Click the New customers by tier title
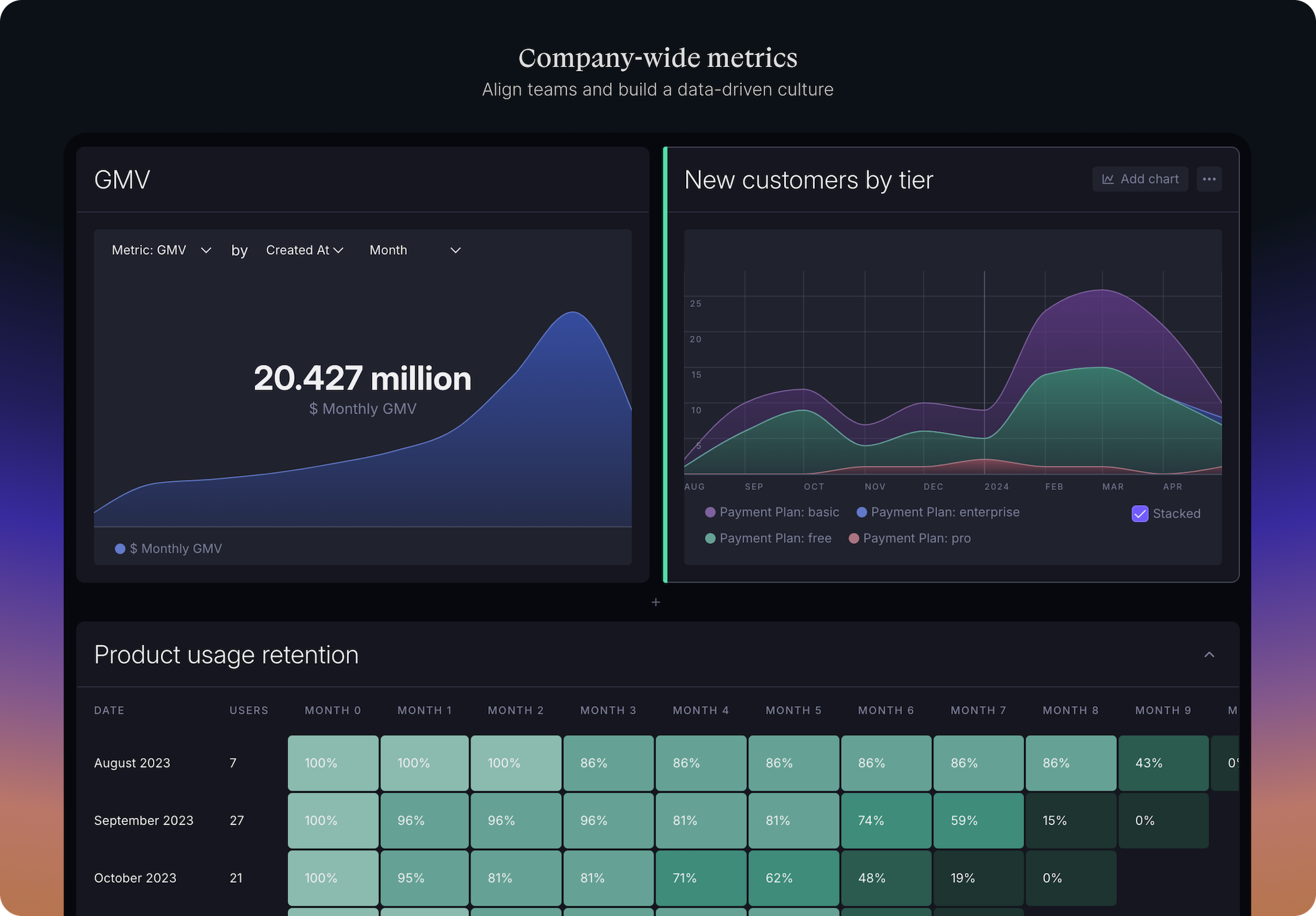Image resolution: width=1316 pixels, height=916 pixels. [x=808, y=180]
